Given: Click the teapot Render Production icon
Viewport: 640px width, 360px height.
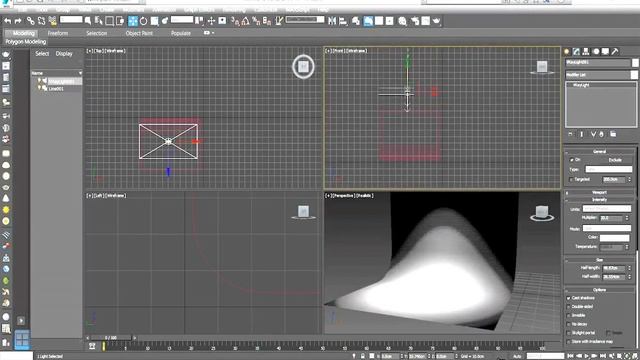Looking at the screenshot, I should [x=436, y=21].
